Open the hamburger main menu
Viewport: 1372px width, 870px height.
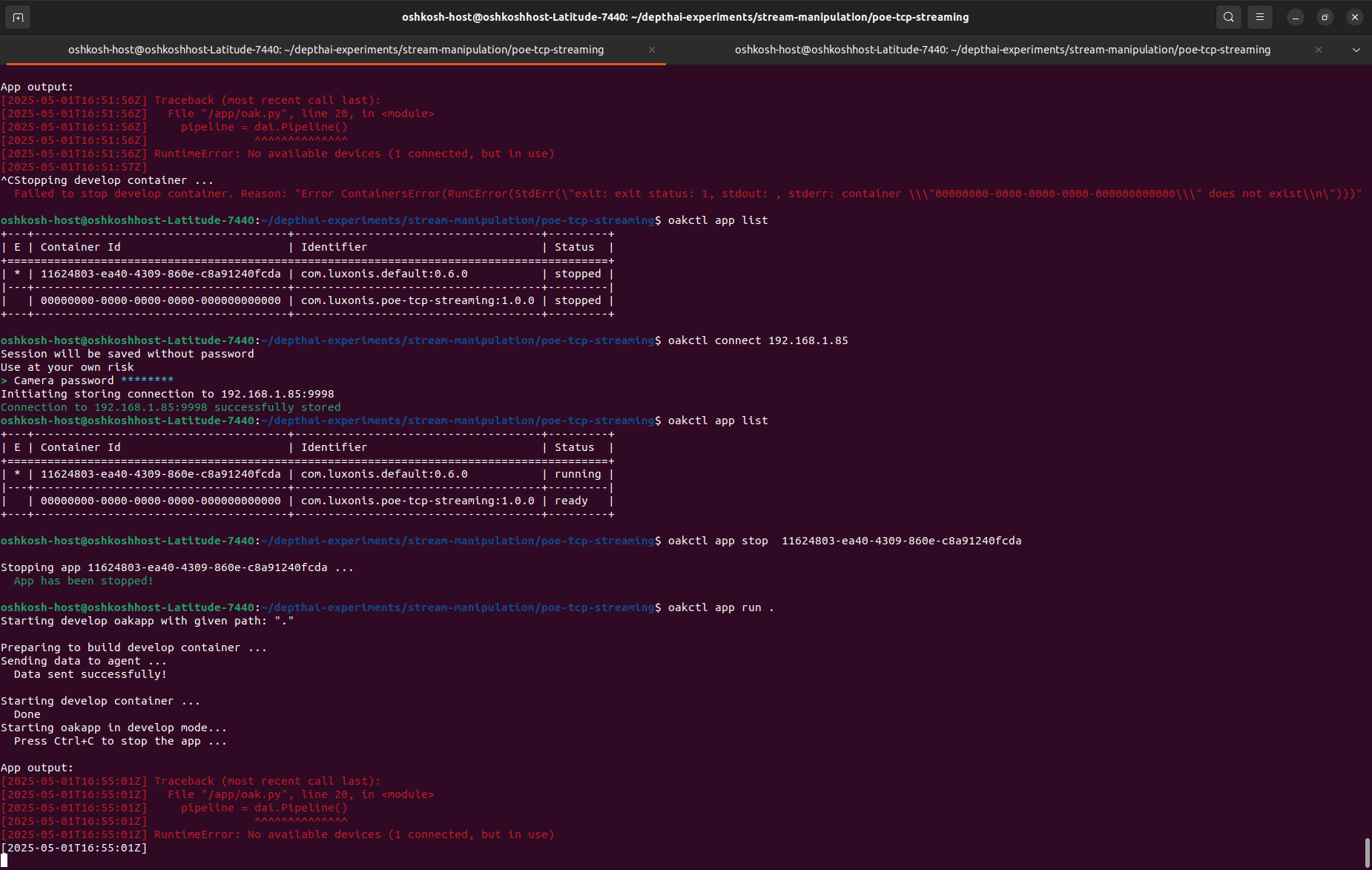tap(1259, 17)
